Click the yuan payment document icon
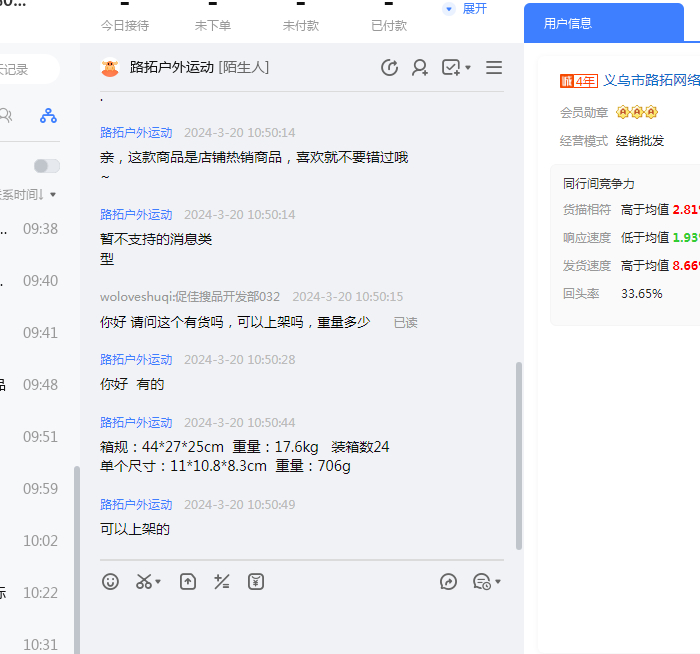Image resolution: width=700 pixels, height=654 pixels. click(256, 582)
